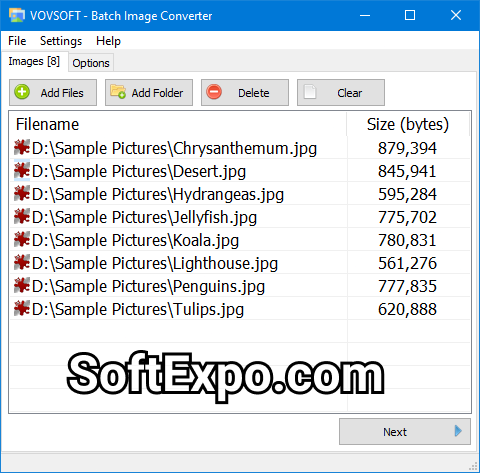
Task: Click the size value 620,888
Action: 407,309
